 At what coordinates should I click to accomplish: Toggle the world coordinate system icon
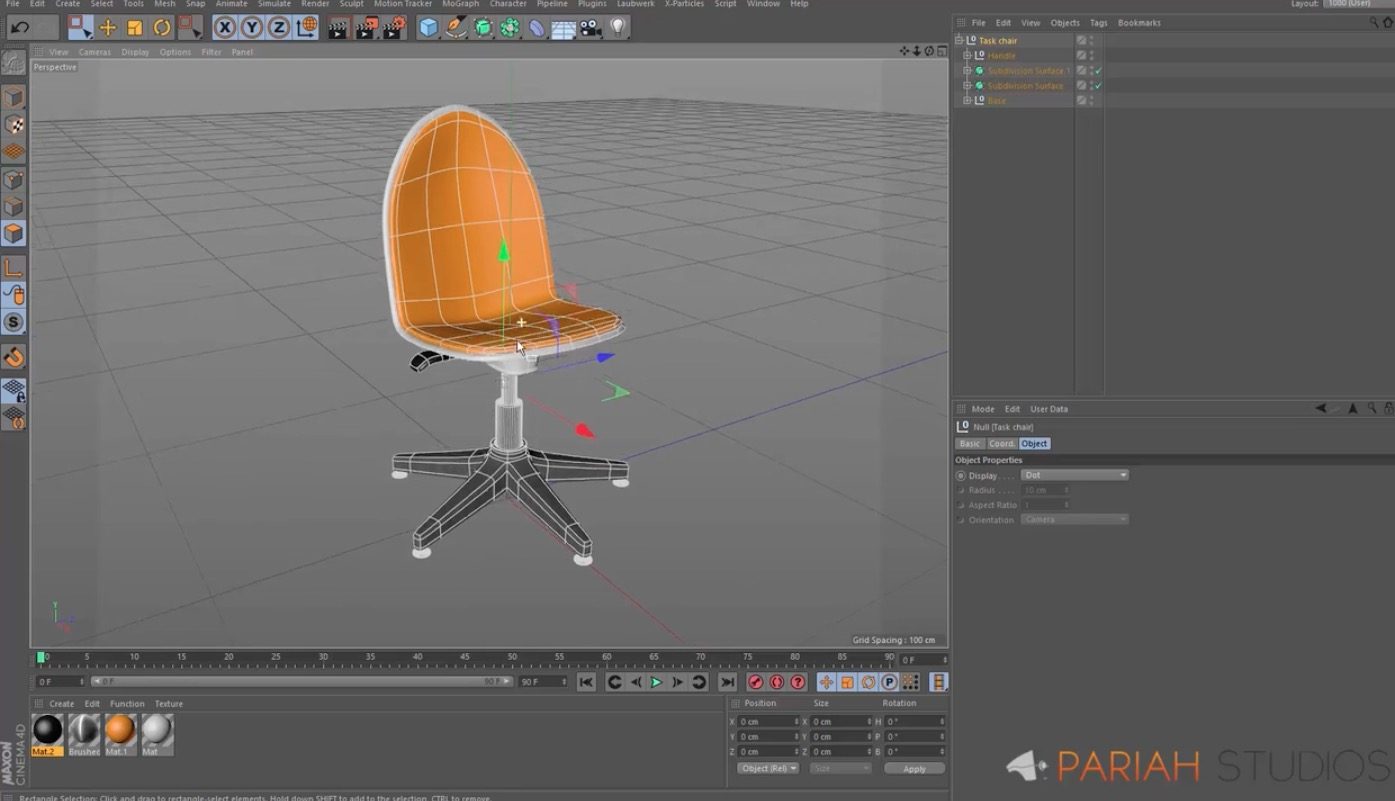point(307,28)
